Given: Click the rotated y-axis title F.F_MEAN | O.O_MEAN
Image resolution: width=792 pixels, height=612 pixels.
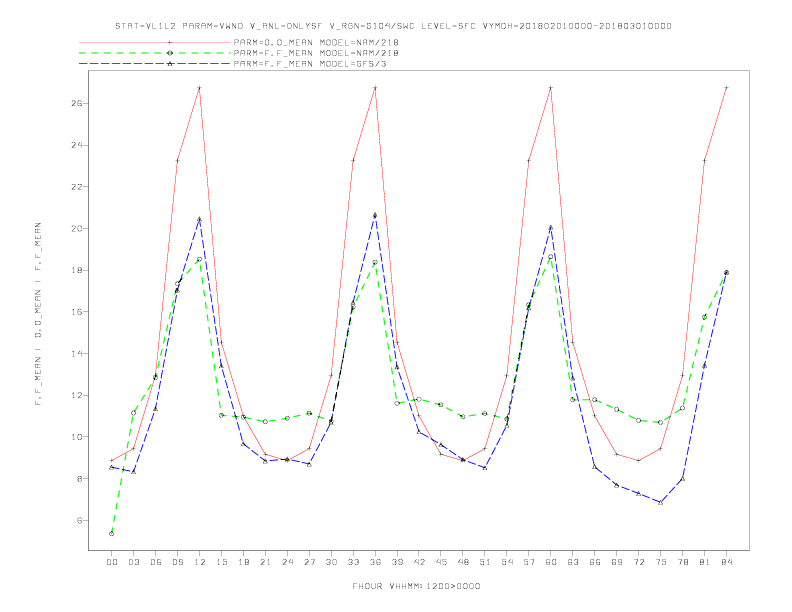Looking at the screenshot, I should point(38,314).
